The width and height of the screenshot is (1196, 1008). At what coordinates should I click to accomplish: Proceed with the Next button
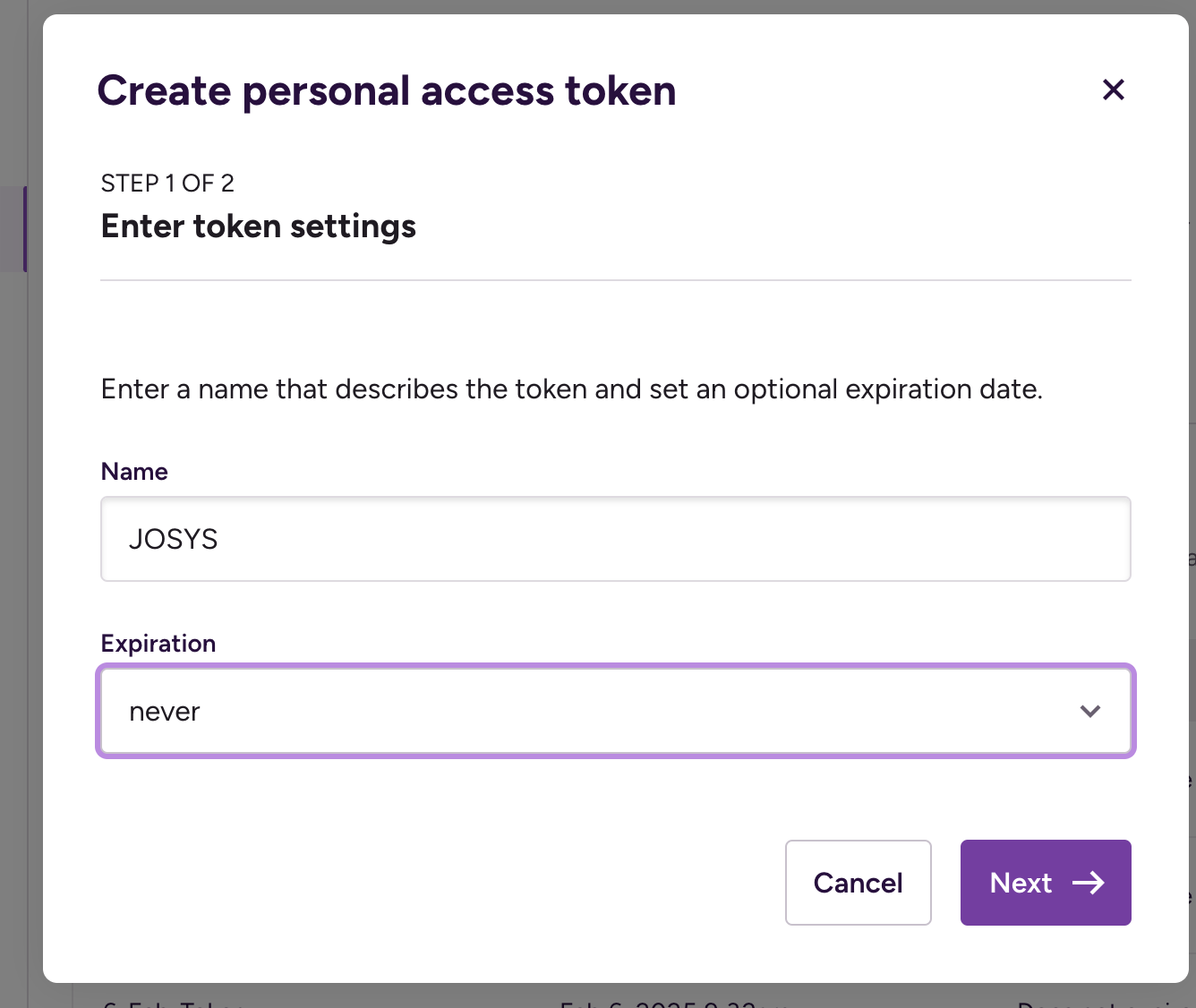pos(1045,883)
